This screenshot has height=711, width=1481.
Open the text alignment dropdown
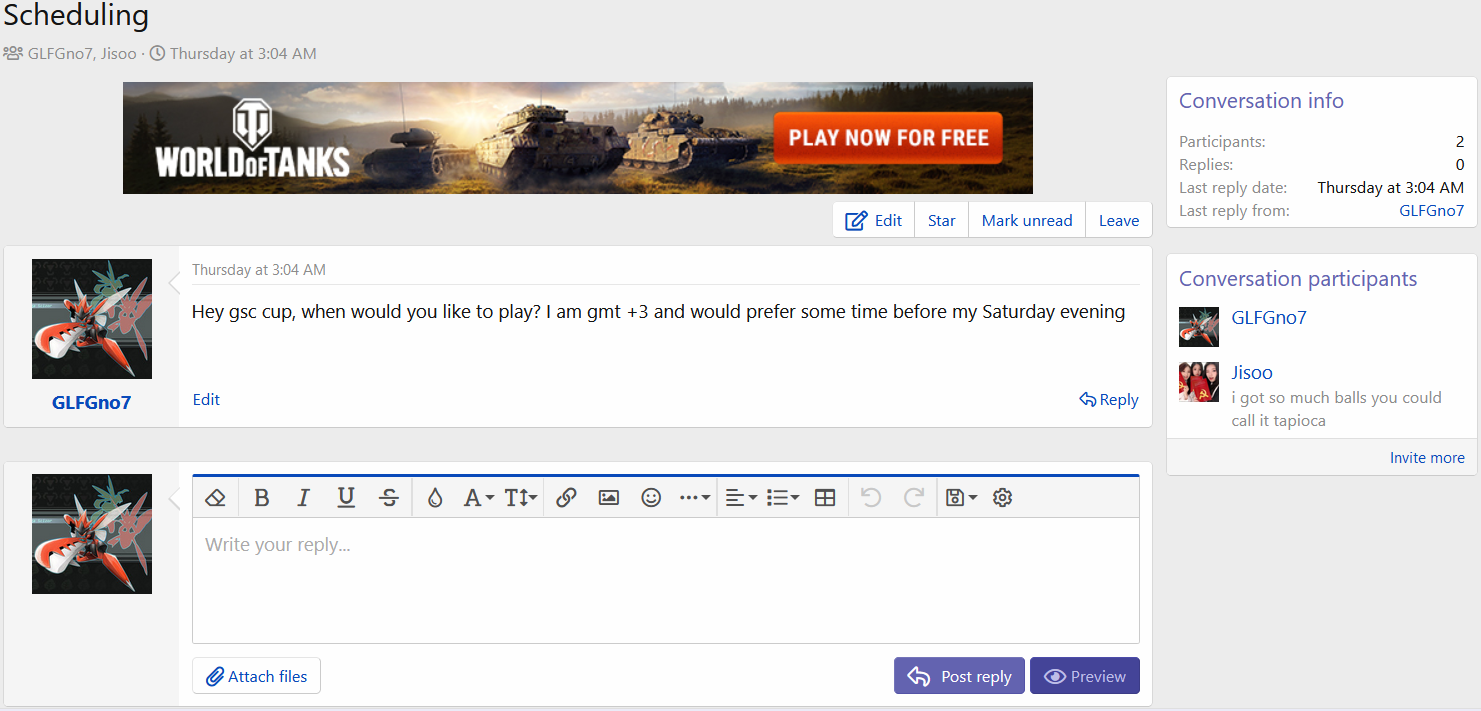(741, 497)
